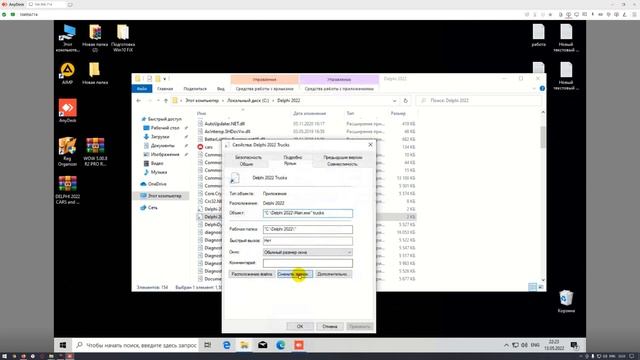Image resolution: width=640 pixels, height=360 pixels.
Task: Launch Microsoft Edge from the taskbar
Action: pyautogui.click(x=280, y=345)
